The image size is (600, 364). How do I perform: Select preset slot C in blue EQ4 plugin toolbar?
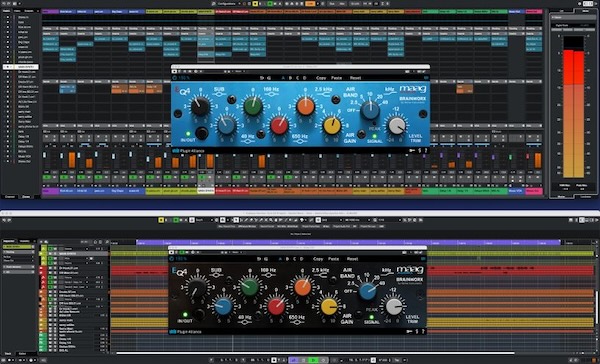click(297, 78)
